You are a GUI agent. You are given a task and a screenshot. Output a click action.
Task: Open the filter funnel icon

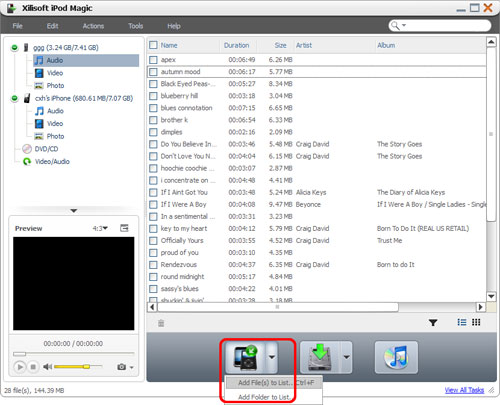pos(433,322)
